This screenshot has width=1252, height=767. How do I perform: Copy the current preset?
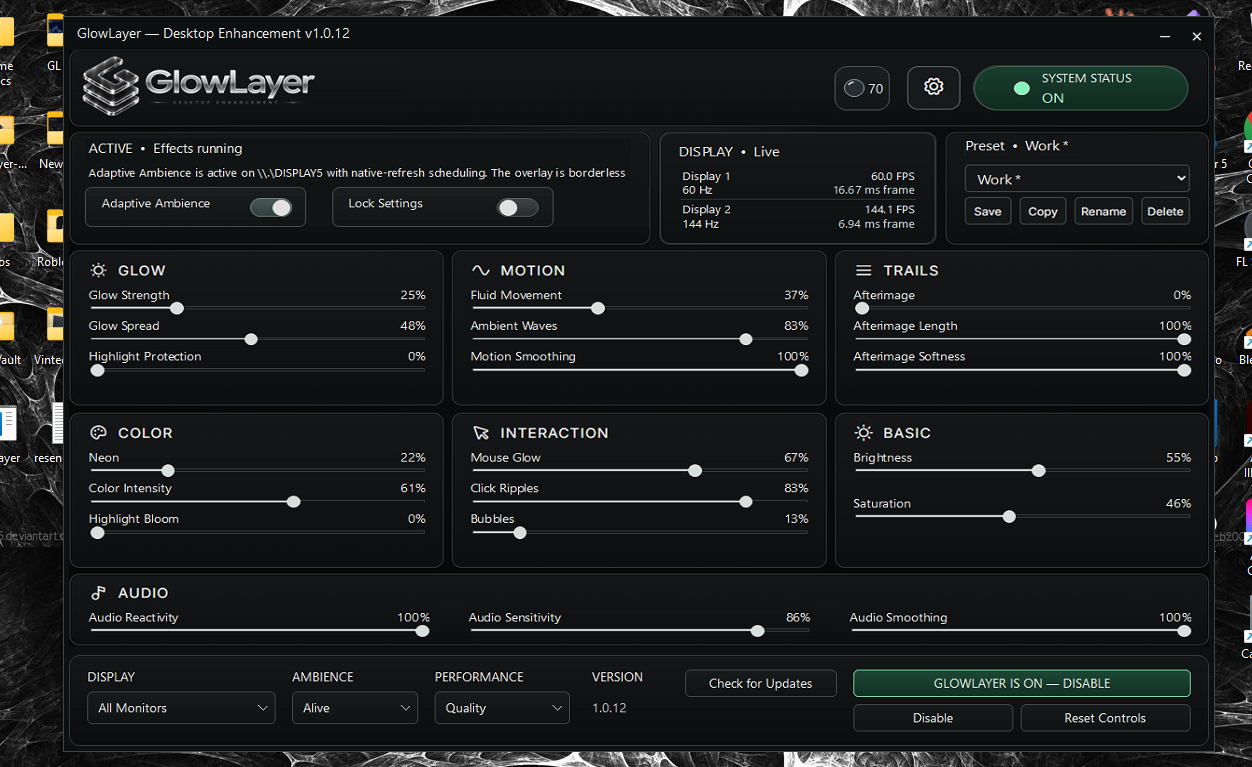[1043, 211]
